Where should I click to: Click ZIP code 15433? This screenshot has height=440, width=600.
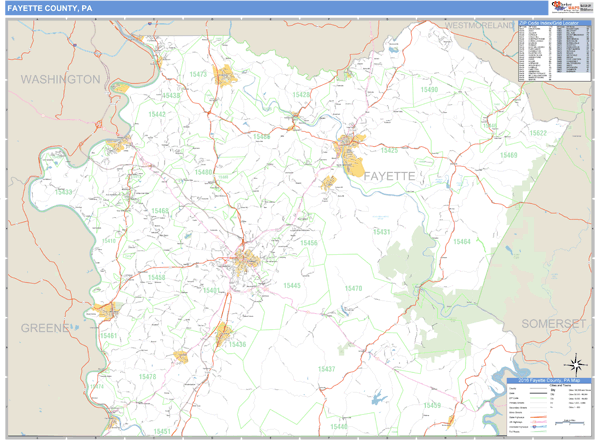[64, 192]
